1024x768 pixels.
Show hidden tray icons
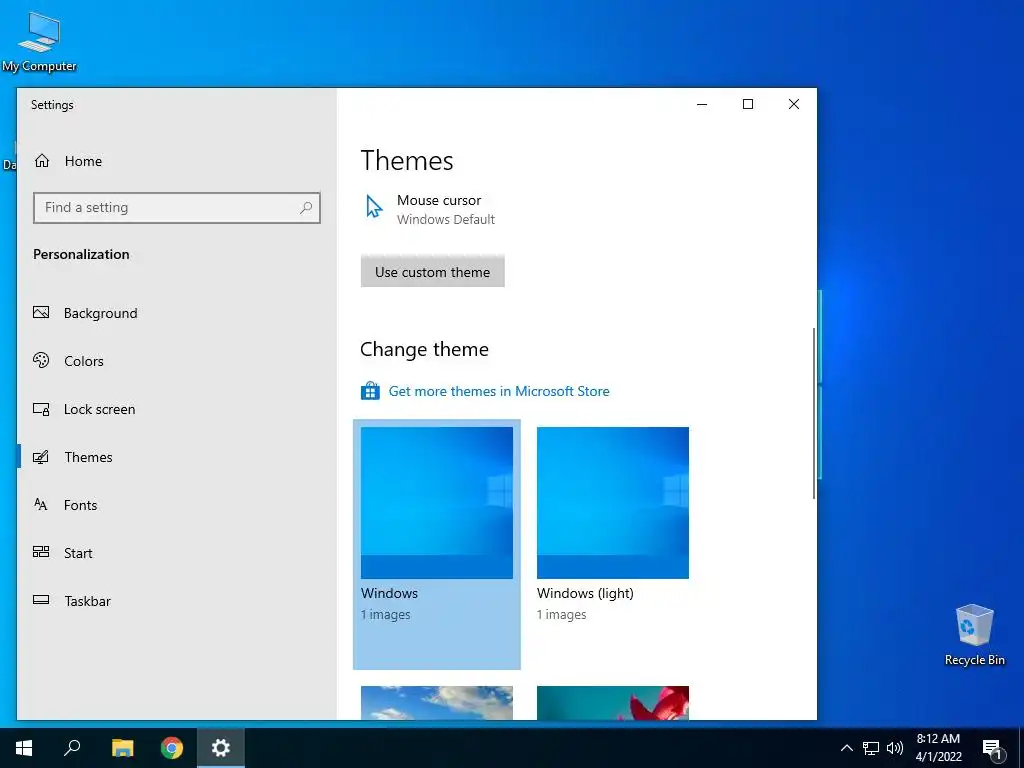(x=846, y=748)
